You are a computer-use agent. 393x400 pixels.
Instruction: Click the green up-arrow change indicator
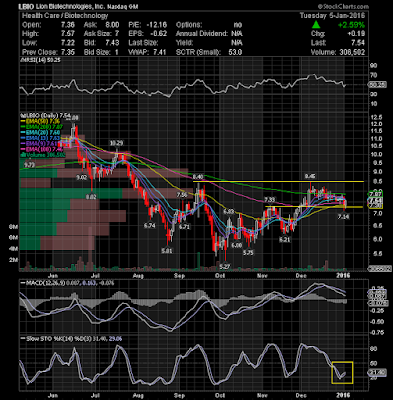click(x=316, y=25)
